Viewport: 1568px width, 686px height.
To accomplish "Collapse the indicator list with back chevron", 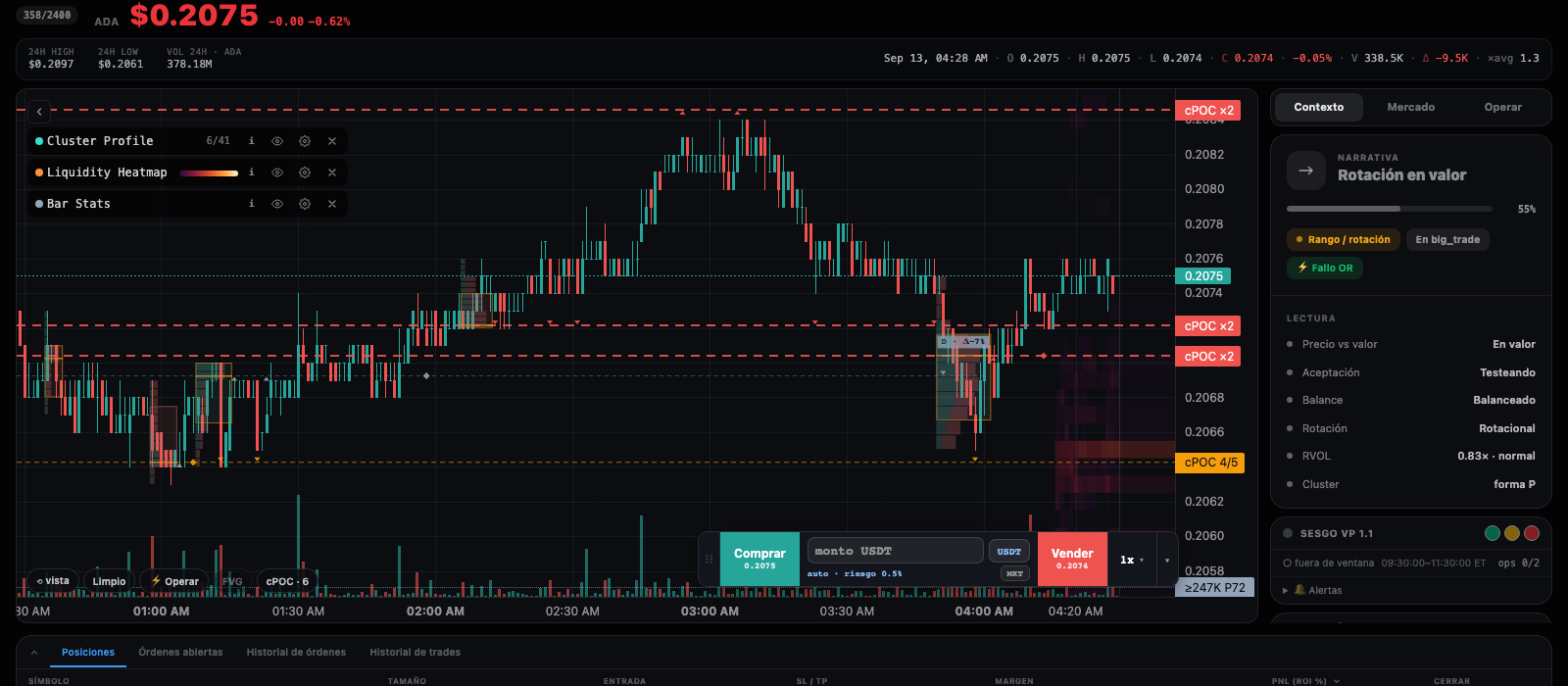I will (x=39, y=112).
